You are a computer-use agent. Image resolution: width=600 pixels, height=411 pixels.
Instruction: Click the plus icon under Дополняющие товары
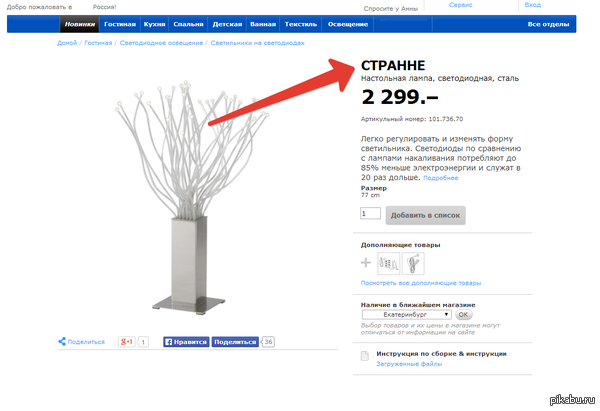(x=366, y=263)
